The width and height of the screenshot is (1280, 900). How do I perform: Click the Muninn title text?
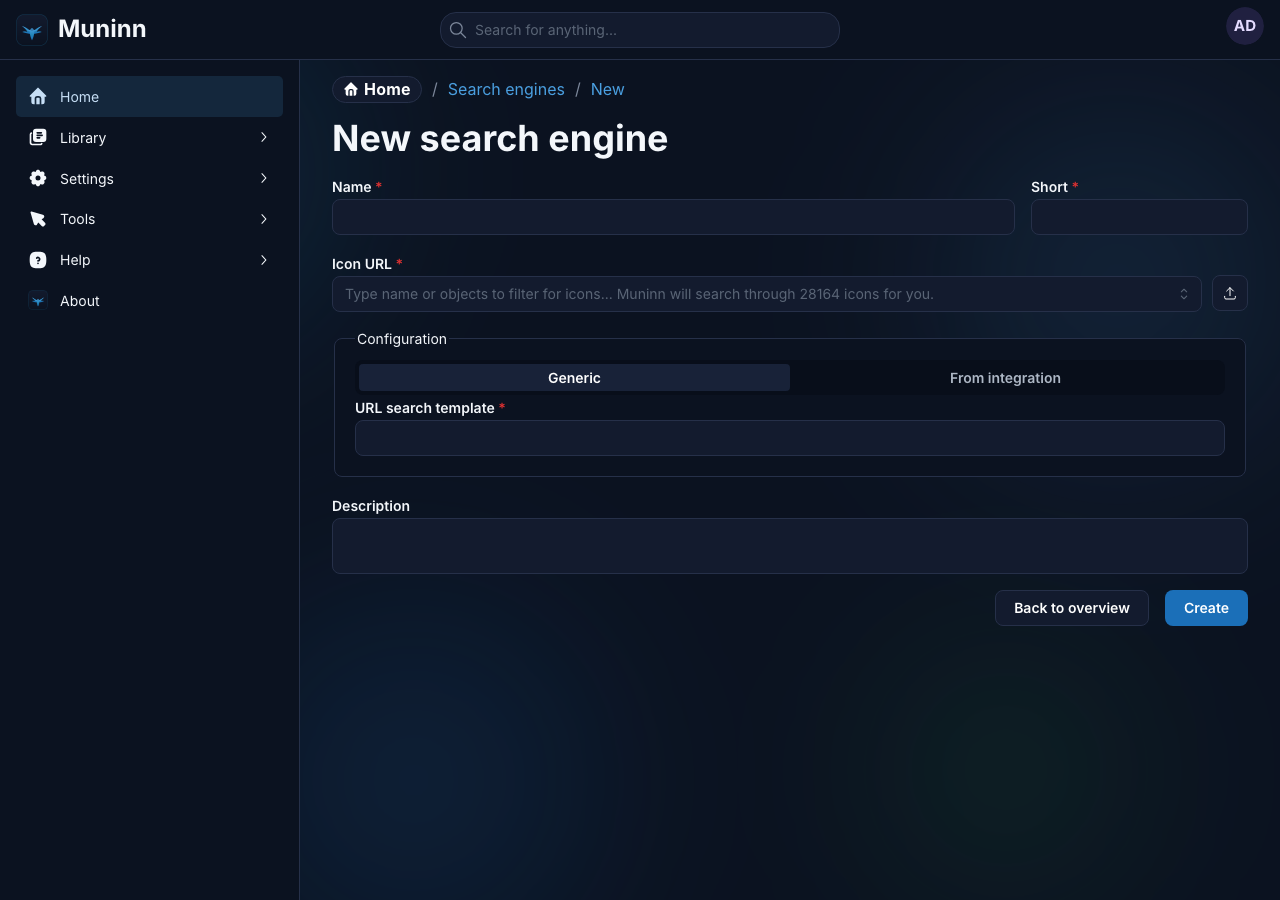[x=102, y=29]
